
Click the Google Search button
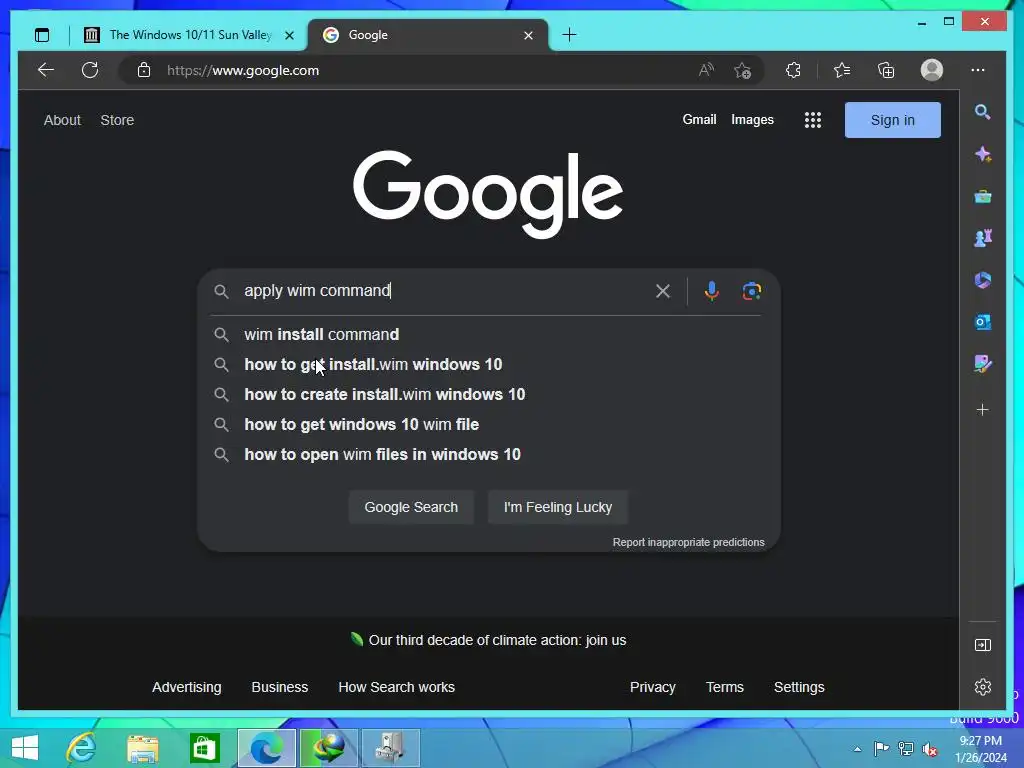click(x=411, y=507)
